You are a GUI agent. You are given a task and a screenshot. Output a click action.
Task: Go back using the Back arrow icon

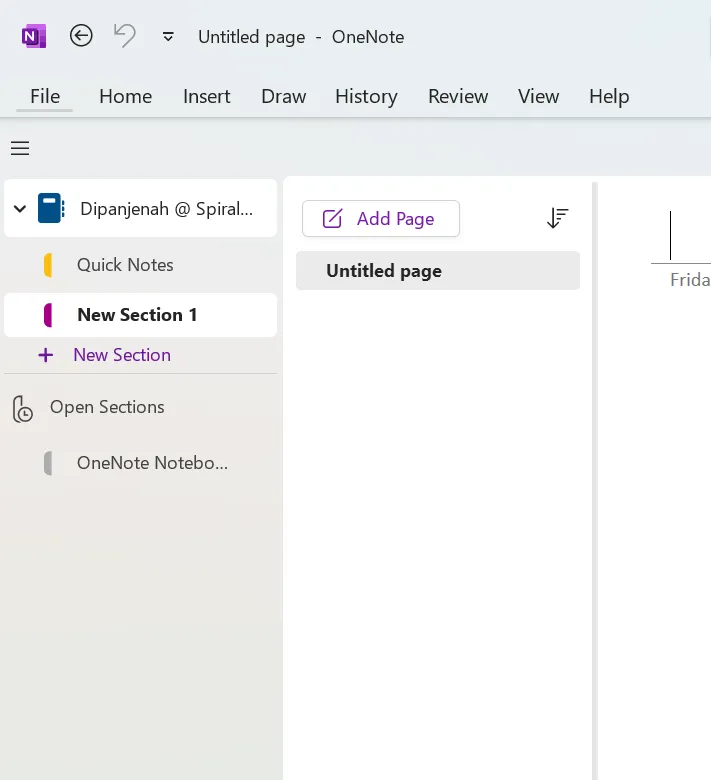[81, 36]
